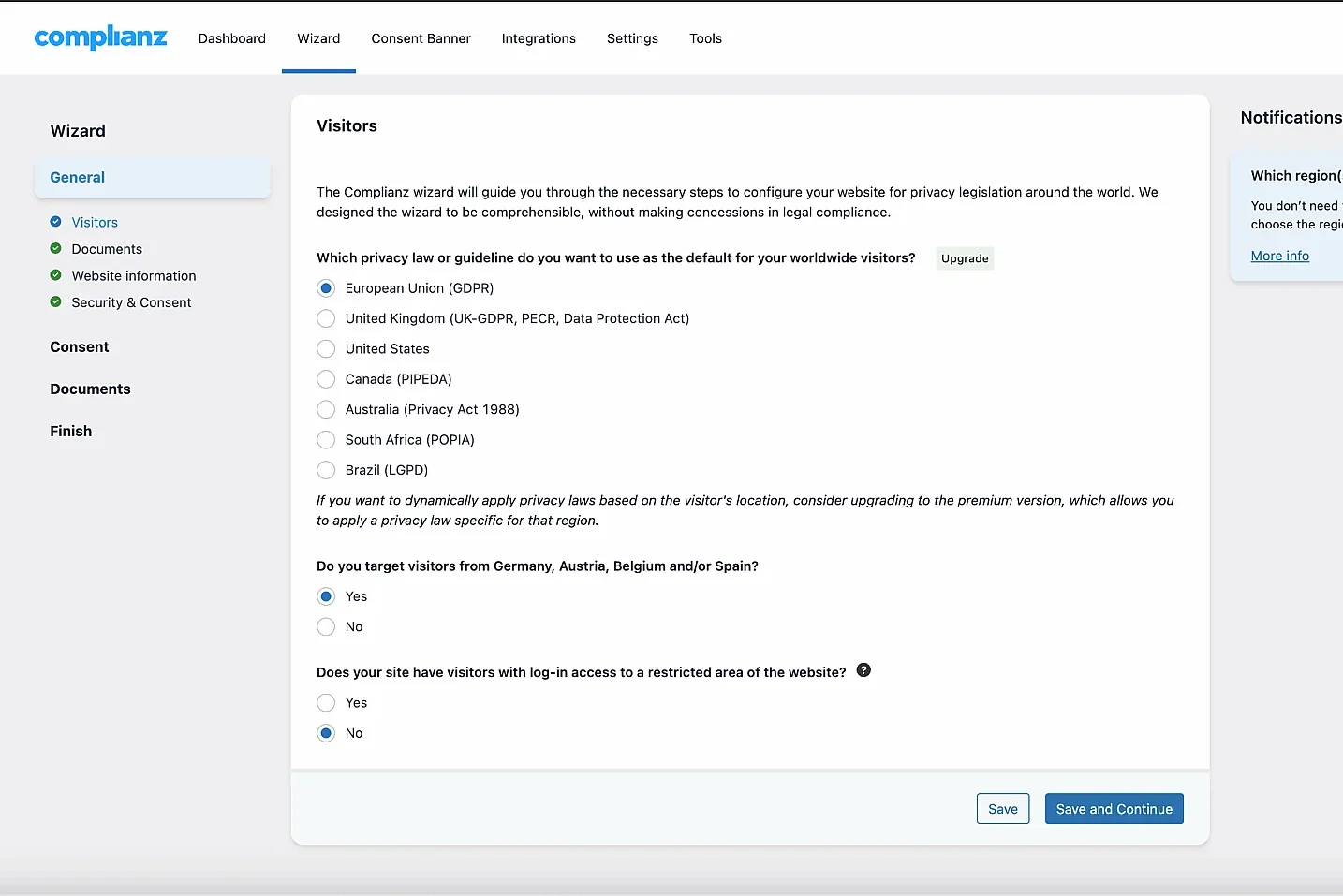The image size is (1343, 896).
Task: Expand the General wizard section
Action: coord(153,177)
